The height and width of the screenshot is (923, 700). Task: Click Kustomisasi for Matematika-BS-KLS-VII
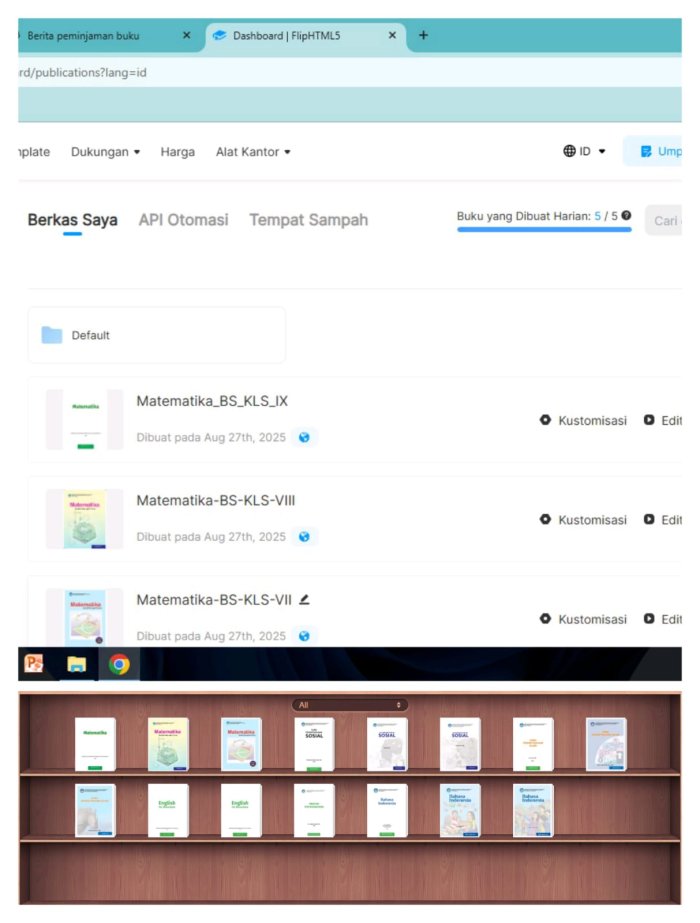point(583,619)
